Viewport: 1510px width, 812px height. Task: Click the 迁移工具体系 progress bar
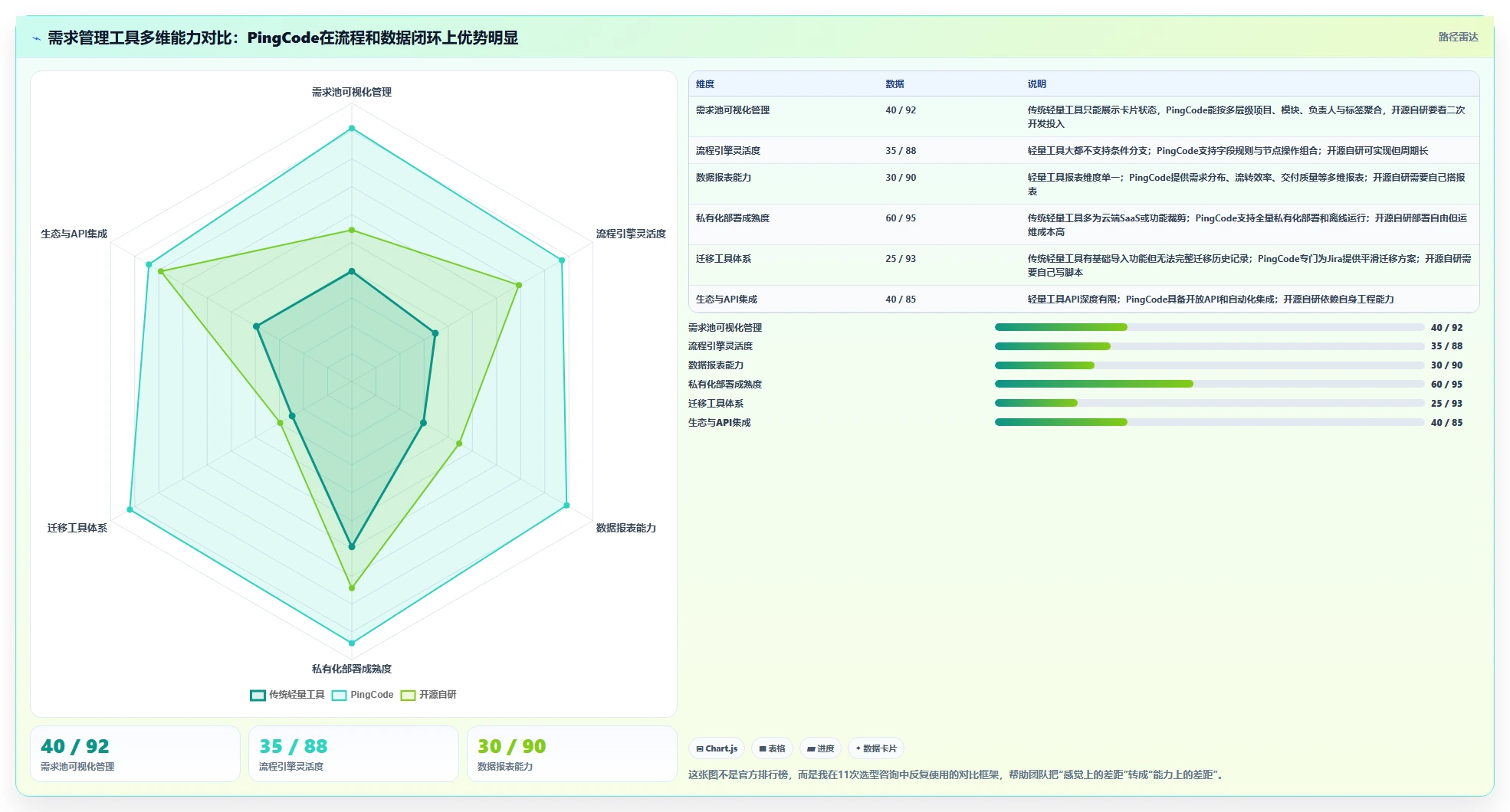1210,403
